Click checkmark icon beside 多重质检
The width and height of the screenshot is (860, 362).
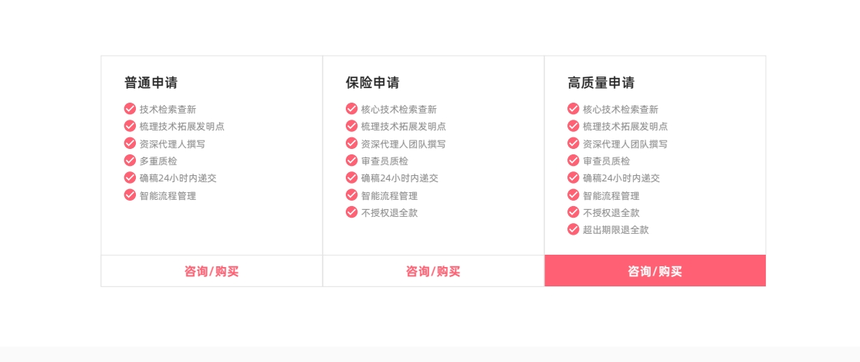point(130,160)
